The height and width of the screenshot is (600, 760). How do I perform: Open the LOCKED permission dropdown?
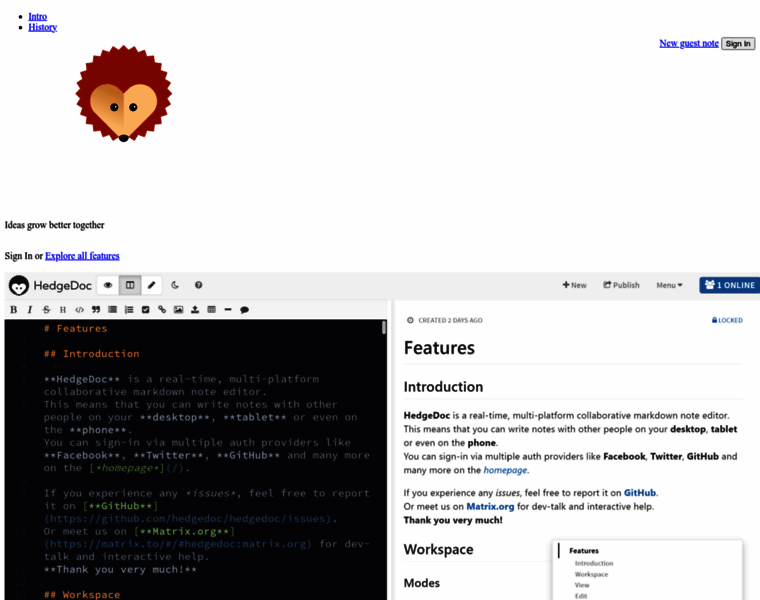pos(727,320)
